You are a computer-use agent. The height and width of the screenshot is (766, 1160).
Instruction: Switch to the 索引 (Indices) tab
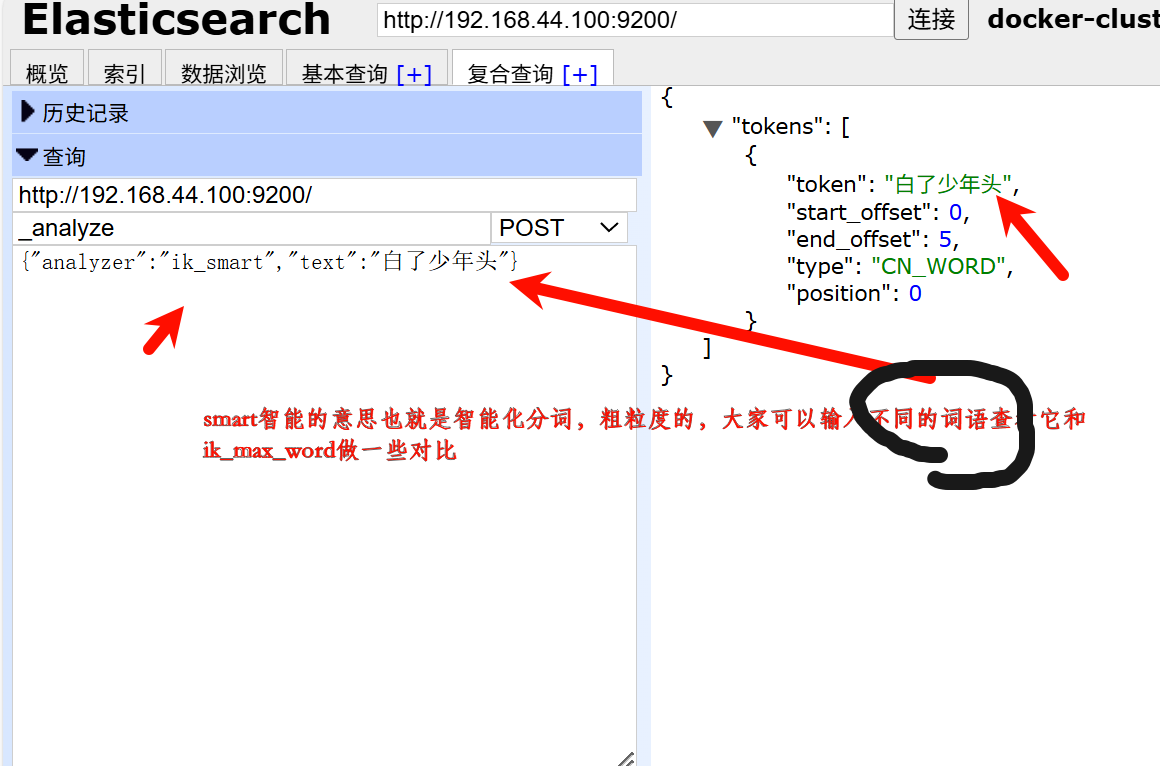pyautogui.click(x=124, y=71)
